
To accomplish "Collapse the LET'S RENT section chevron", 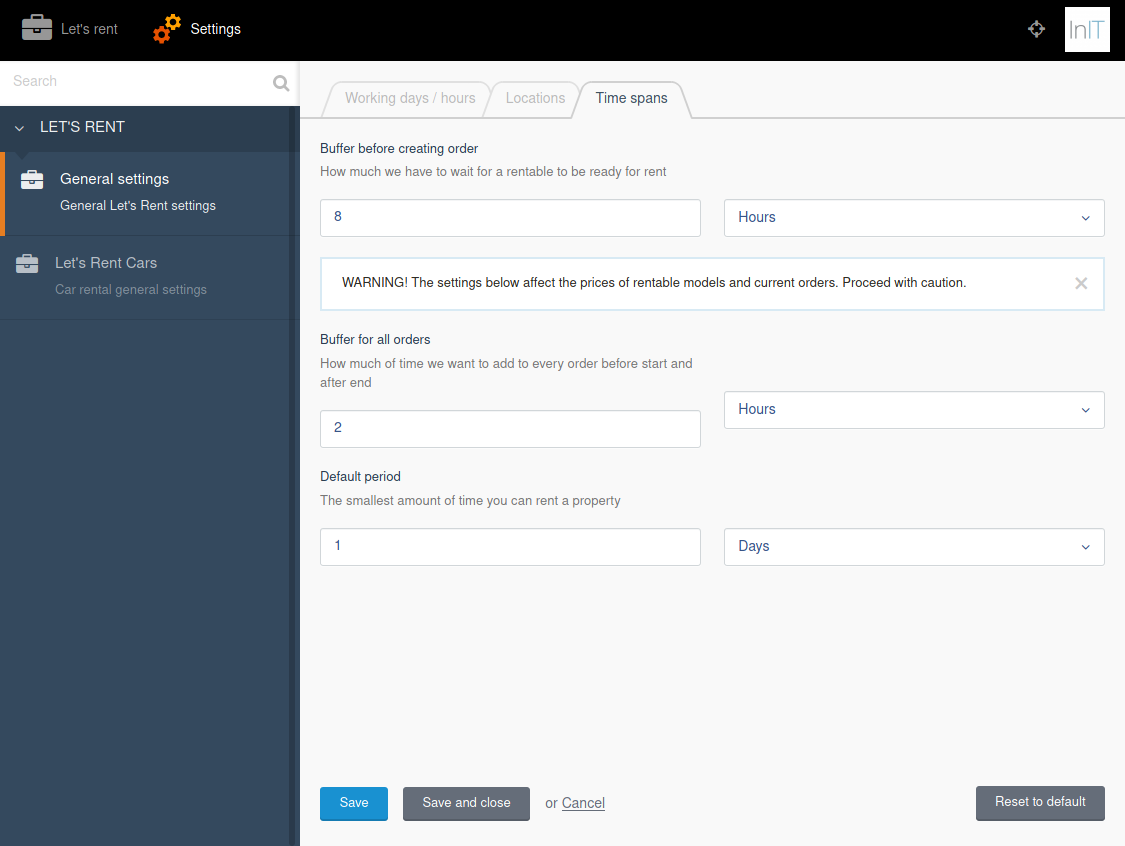I will (x=19, y=128).
